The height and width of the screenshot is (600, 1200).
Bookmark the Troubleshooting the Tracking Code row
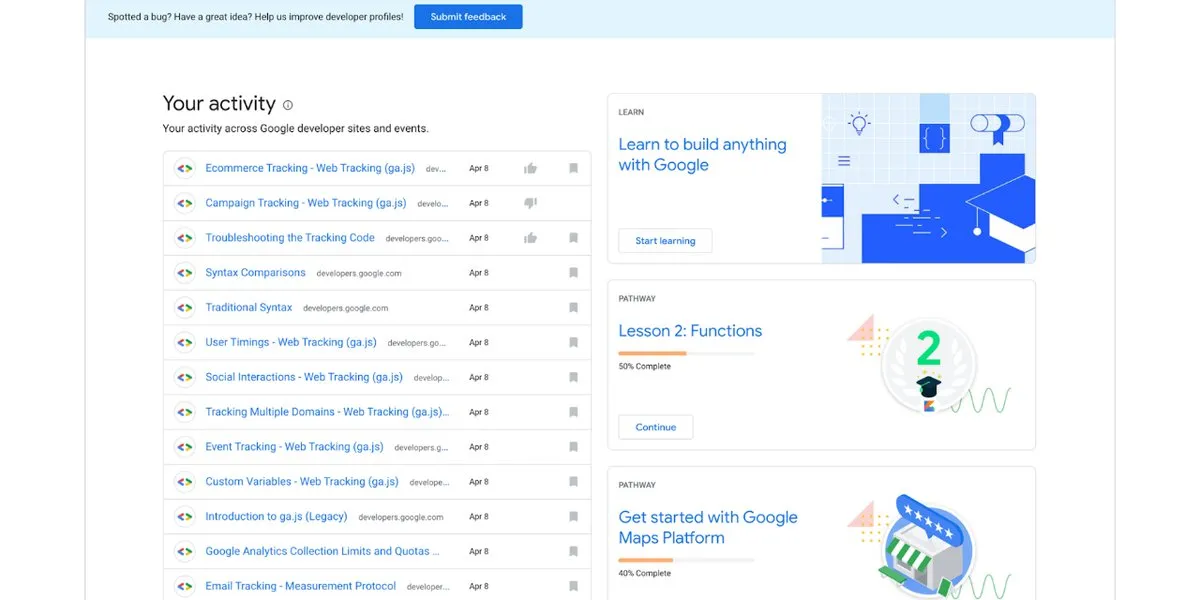coord(574,238)
